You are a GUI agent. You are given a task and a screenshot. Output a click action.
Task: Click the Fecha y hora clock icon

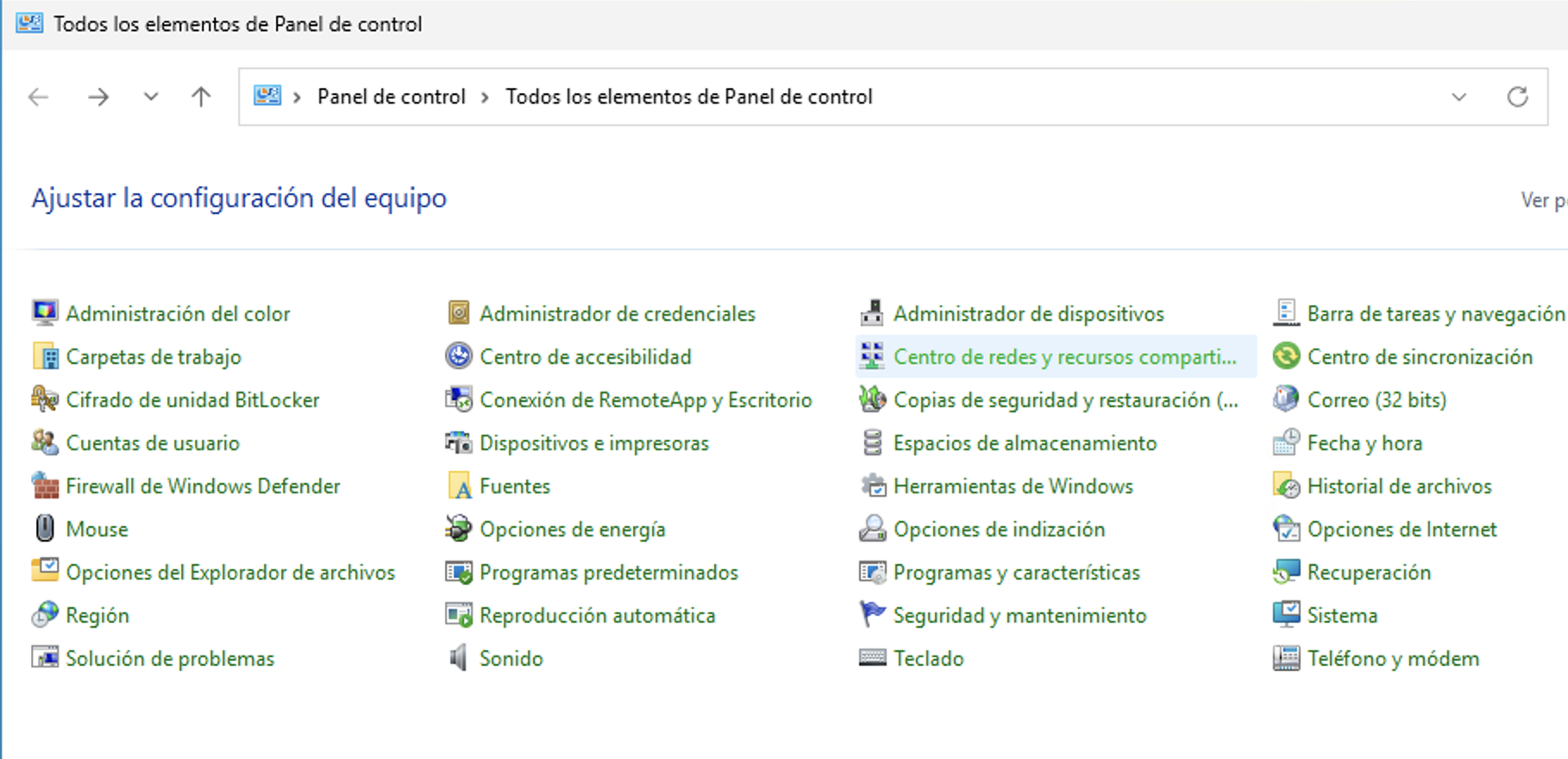(1287, 442)
